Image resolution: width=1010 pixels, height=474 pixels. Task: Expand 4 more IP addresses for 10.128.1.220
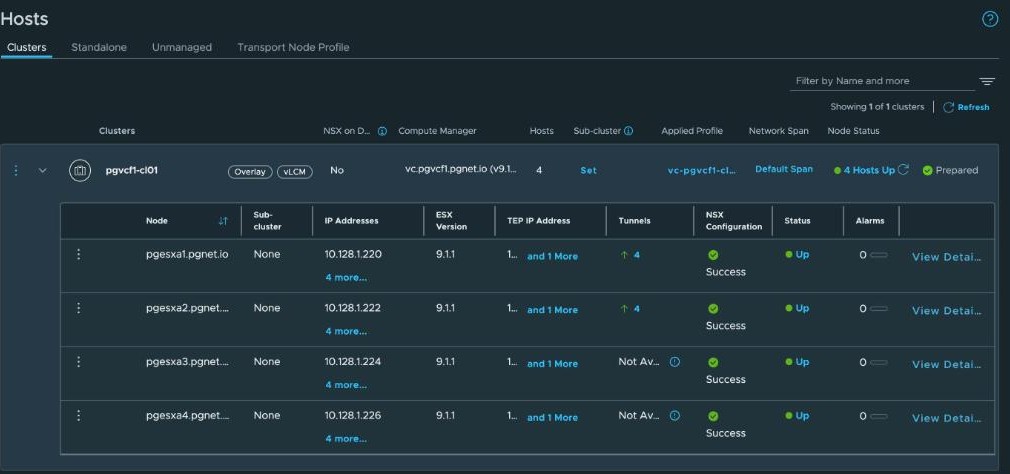point(346,278)
